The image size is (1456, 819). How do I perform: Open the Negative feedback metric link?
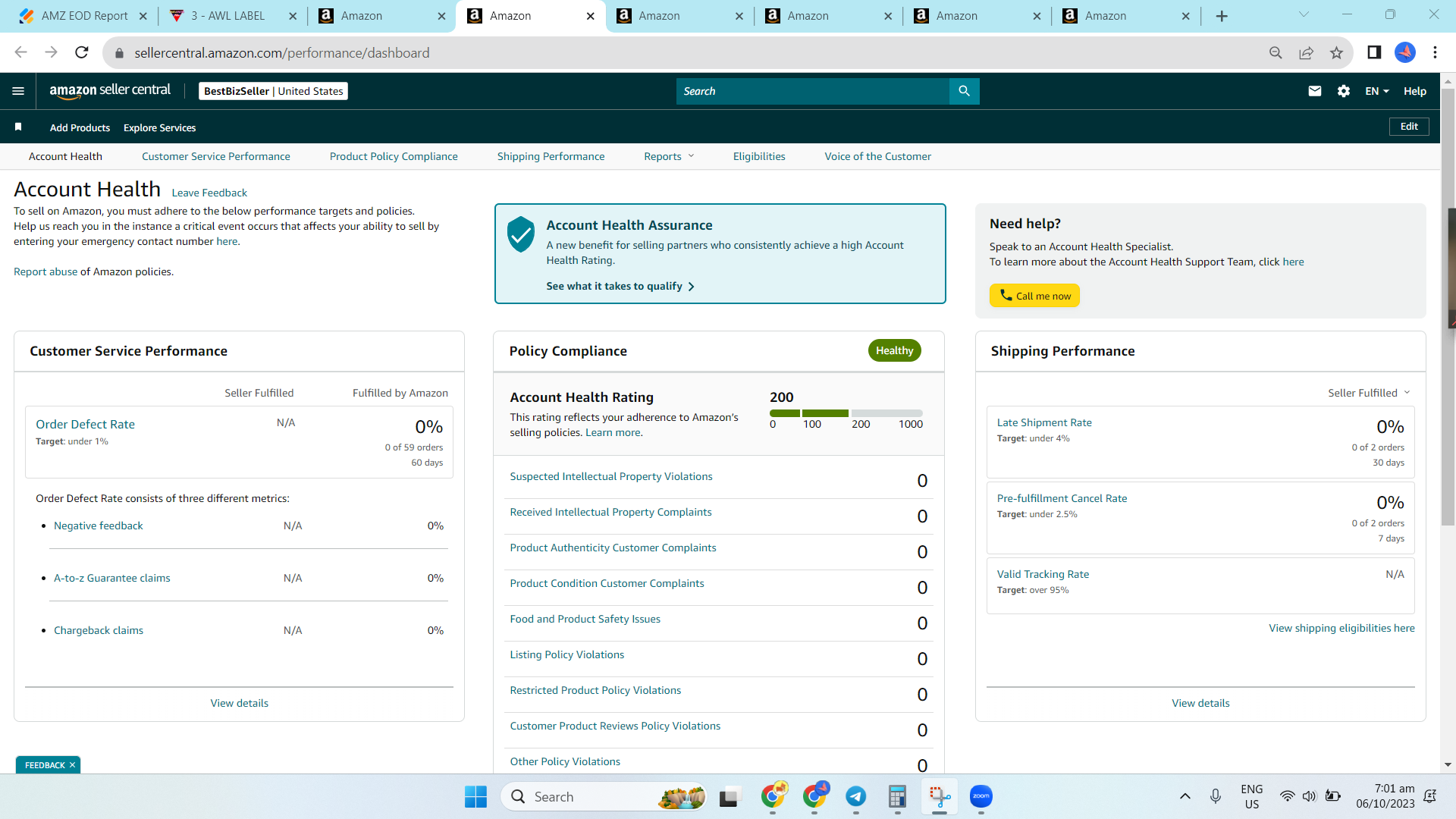click(x=99, y=526)
